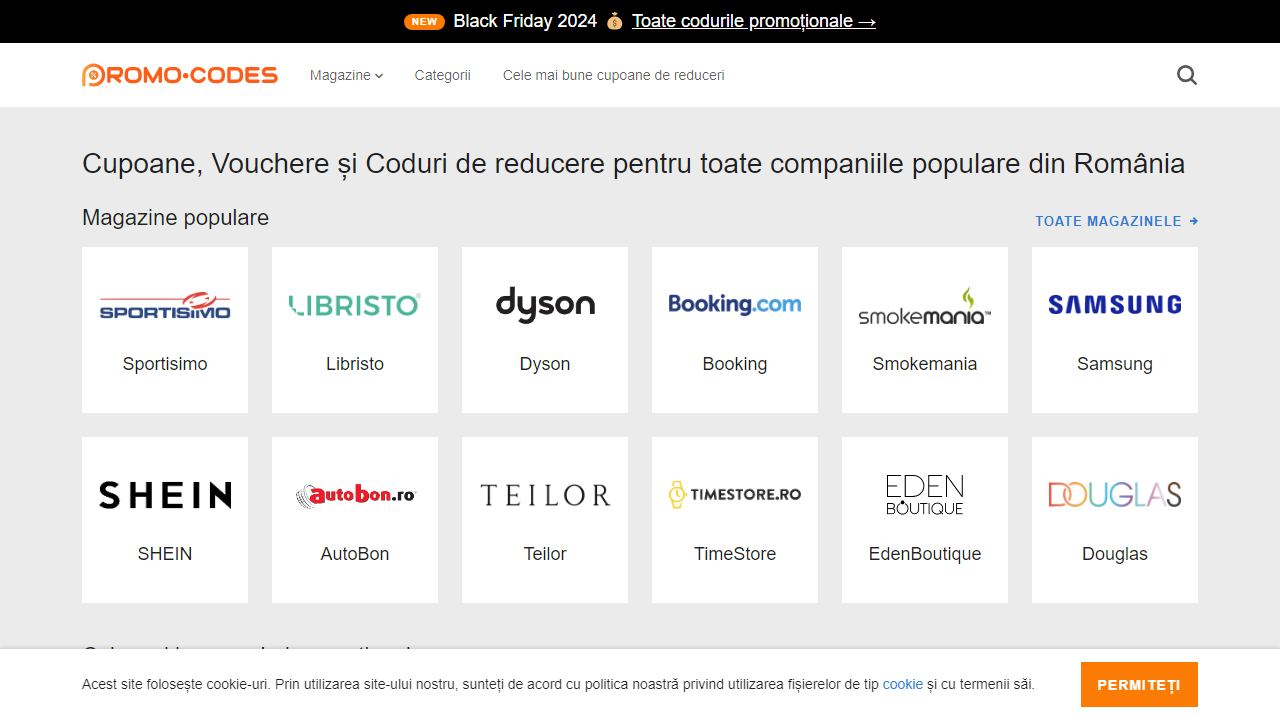Click TOATE MAGAZINELE link
Screen dimensions: 1280x720
point(1117,221)
